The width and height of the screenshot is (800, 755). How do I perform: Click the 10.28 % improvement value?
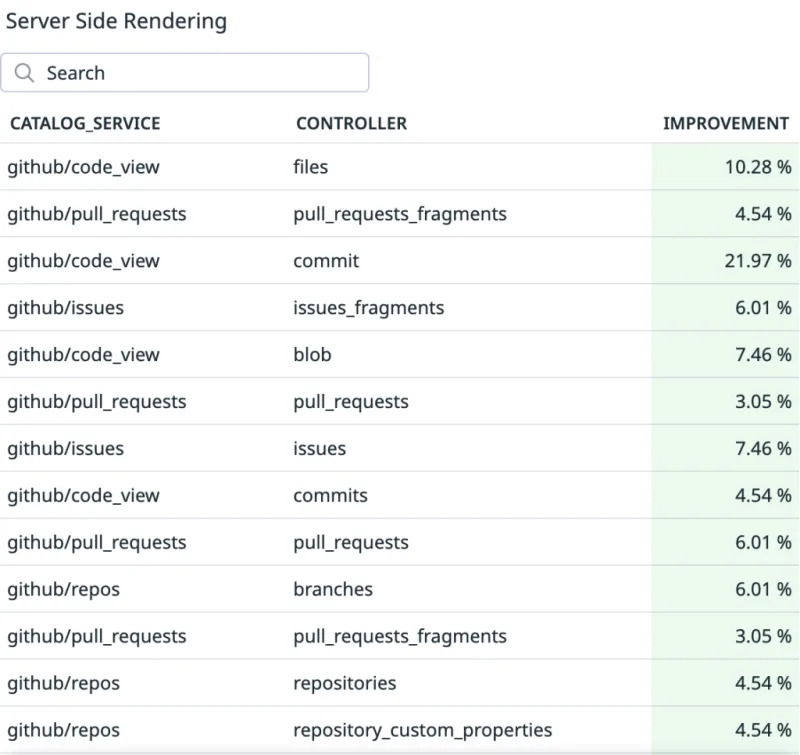(758, 167)
